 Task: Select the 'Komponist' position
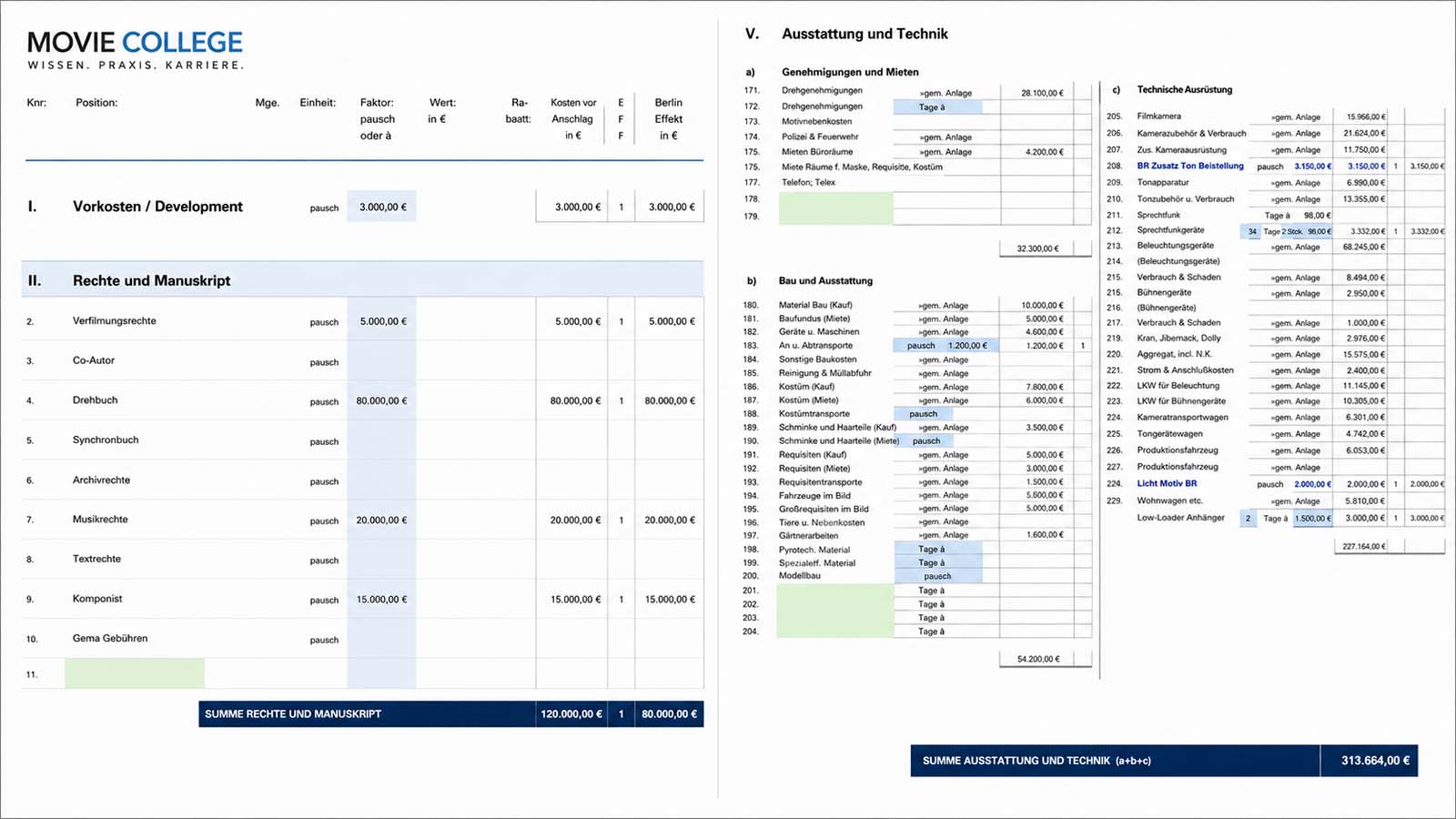97,599
